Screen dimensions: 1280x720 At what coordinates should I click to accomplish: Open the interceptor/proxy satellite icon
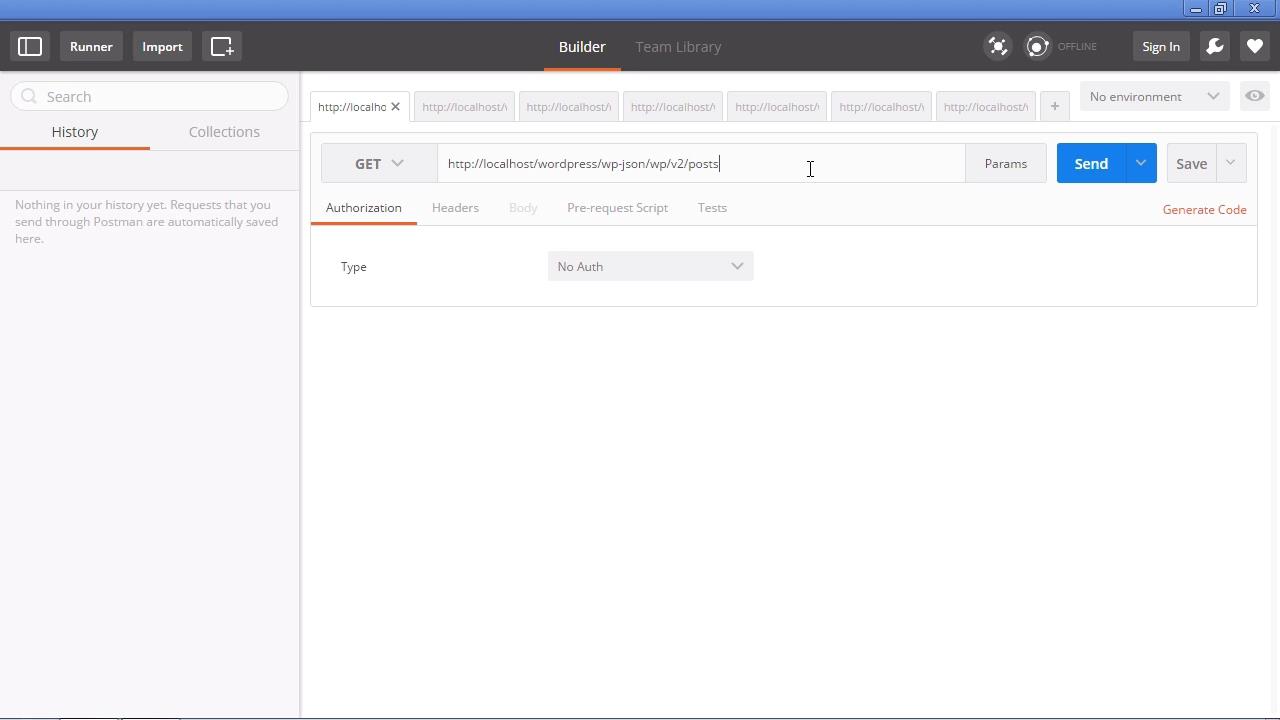(998, 47)
